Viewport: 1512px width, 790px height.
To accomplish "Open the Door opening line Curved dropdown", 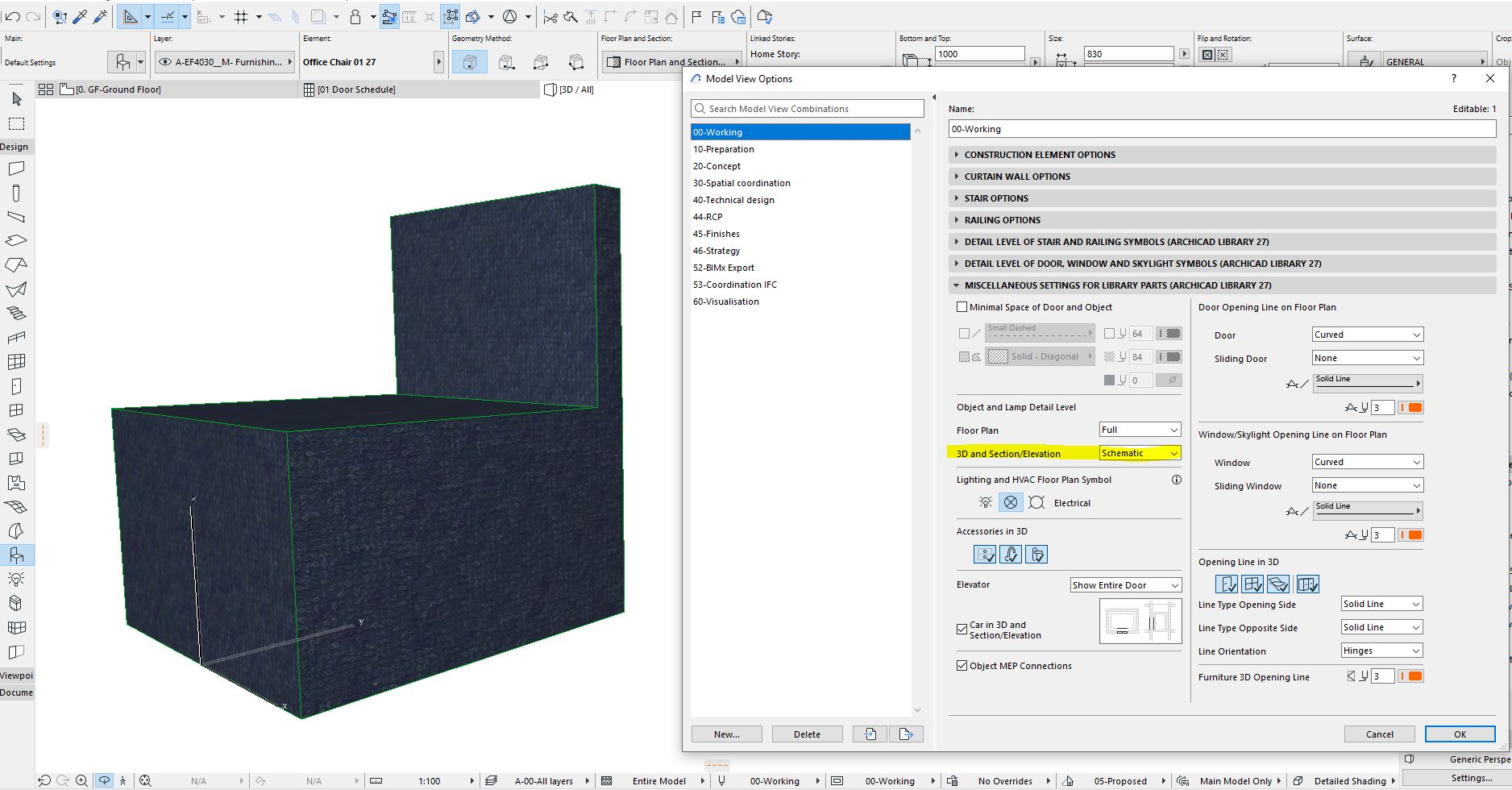I will [1368, 335].
